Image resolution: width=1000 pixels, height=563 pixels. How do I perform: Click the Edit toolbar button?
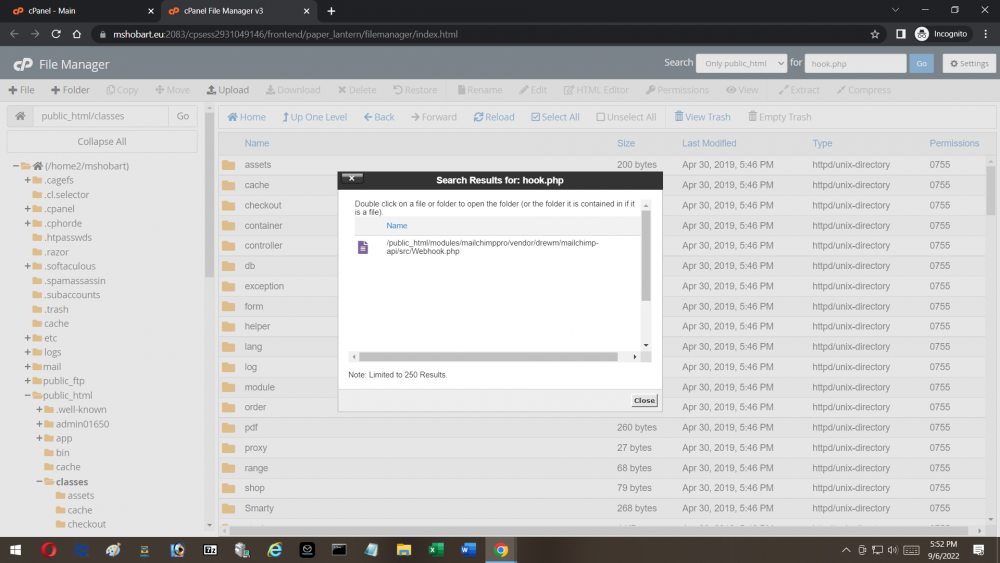[533, 90]
